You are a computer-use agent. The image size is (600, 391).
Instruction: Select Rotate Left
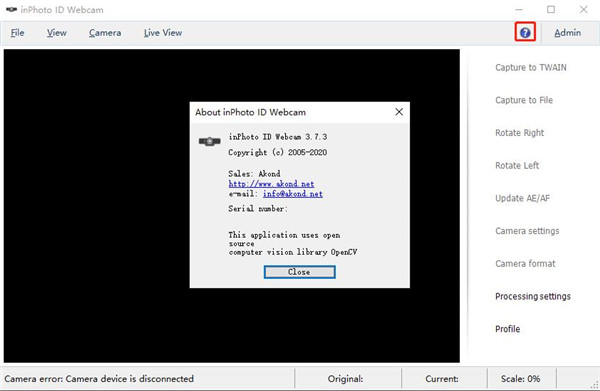[517, 166]
